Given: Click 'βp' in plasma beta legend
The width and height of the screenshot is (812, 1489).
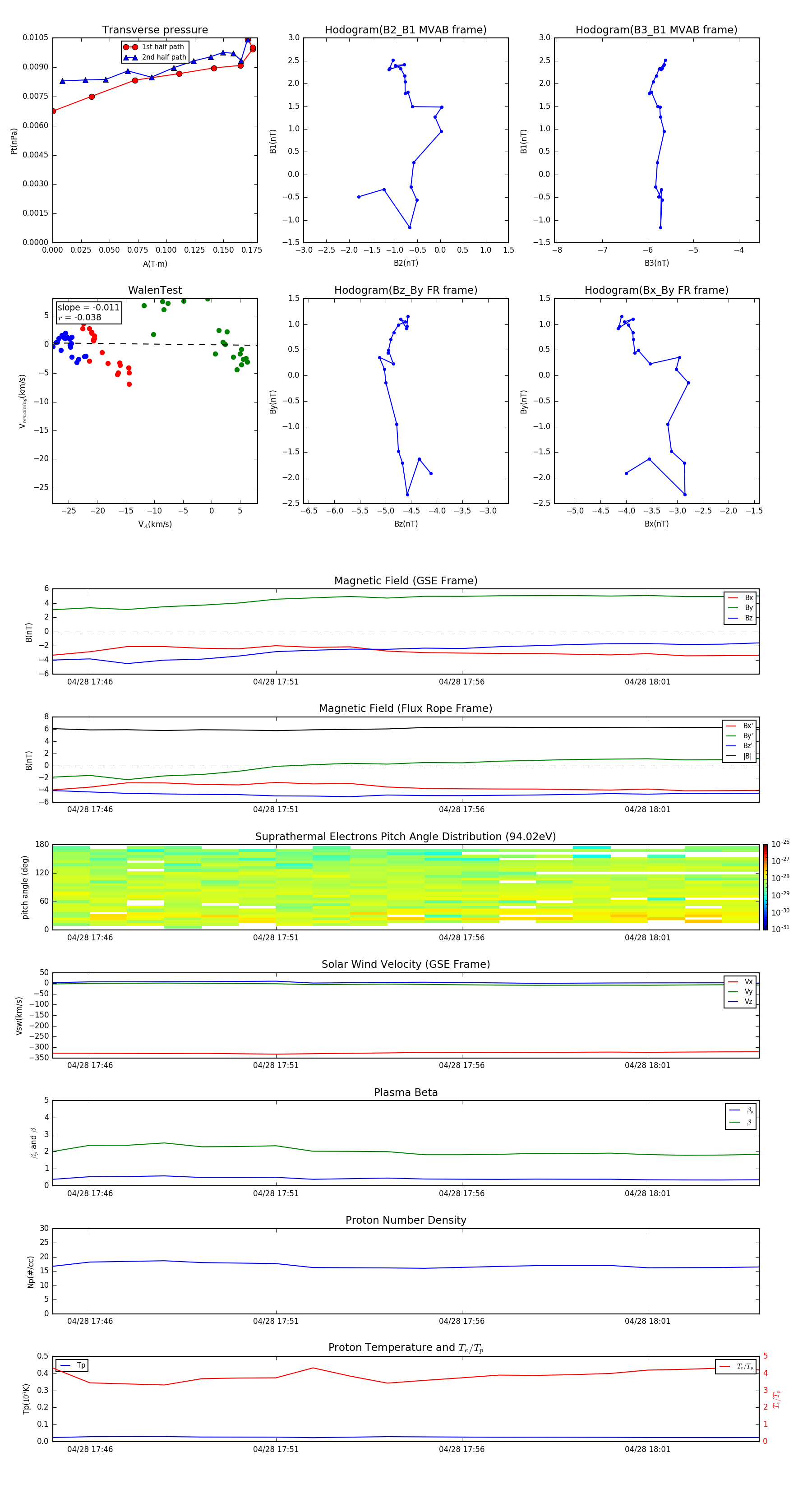Looking at the screenshot, I should pyautogui.click(x=750, y=1110).
